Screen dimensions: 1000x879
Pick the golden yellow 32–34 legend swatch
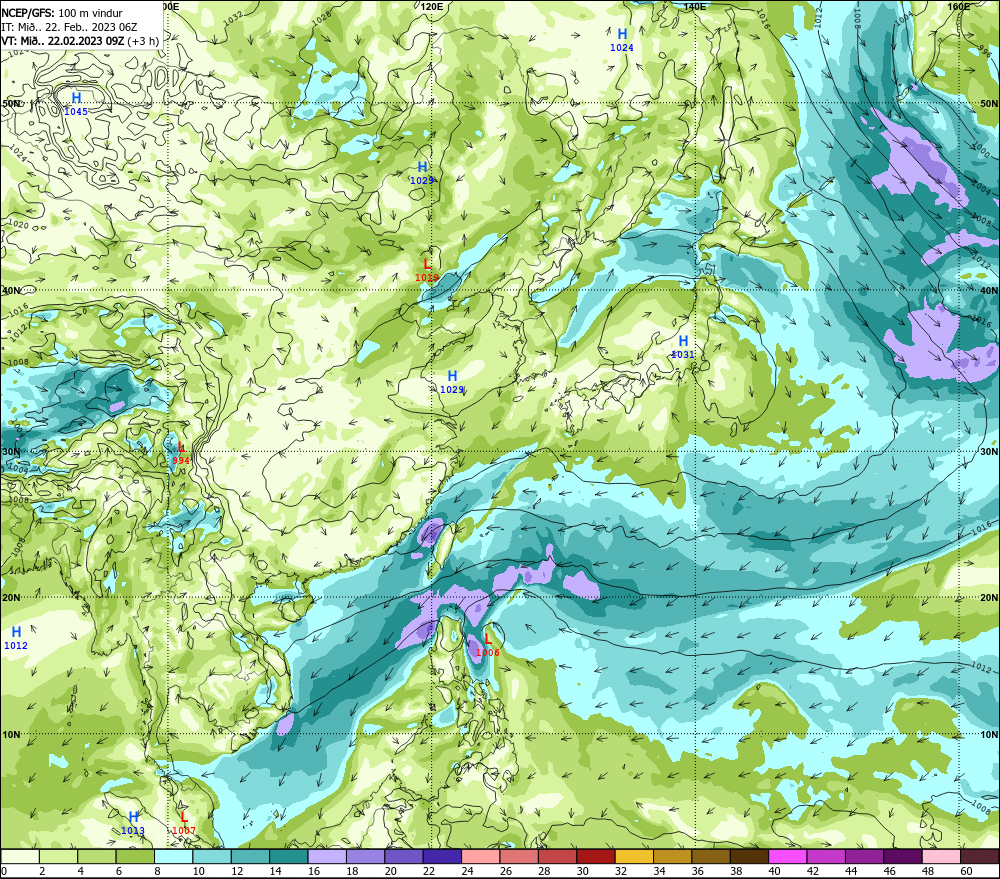634,856
